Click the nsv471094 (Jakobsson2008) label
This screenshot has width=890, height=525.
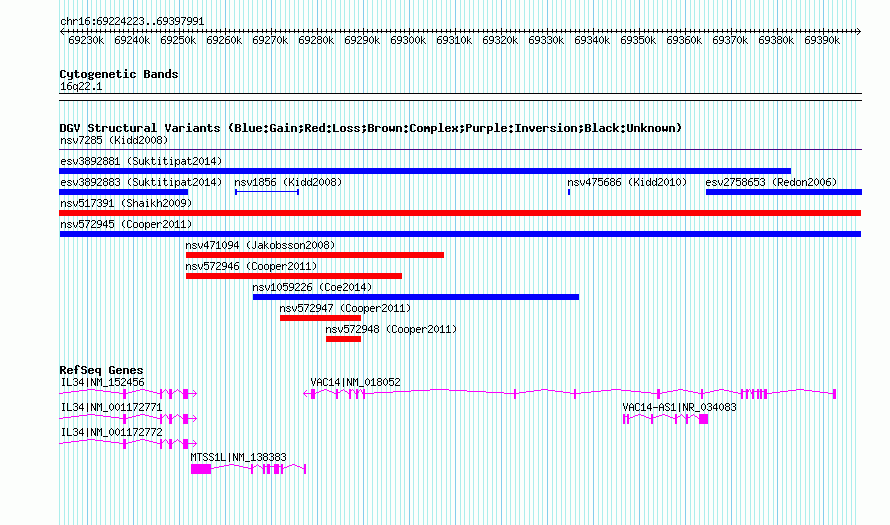coord(261,245)
